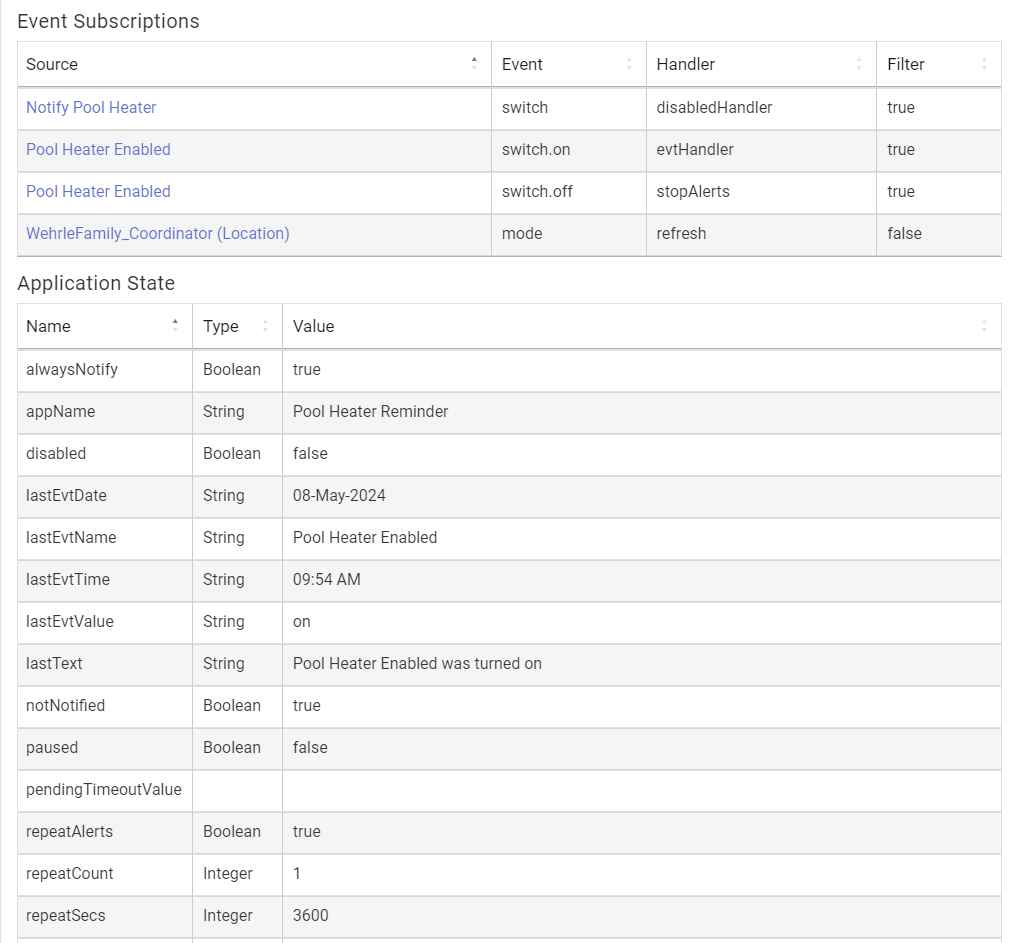Image resolution: width=1015 pixels, height=943 pixels.
Task: Click the Handler column header text
Action: click(x=686, y=64)
